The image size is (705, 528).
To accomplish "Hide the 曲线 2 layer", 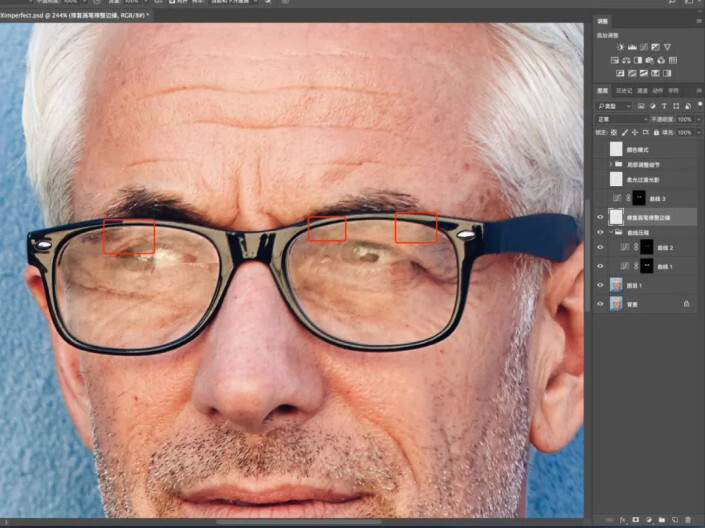I will (601, 247).
